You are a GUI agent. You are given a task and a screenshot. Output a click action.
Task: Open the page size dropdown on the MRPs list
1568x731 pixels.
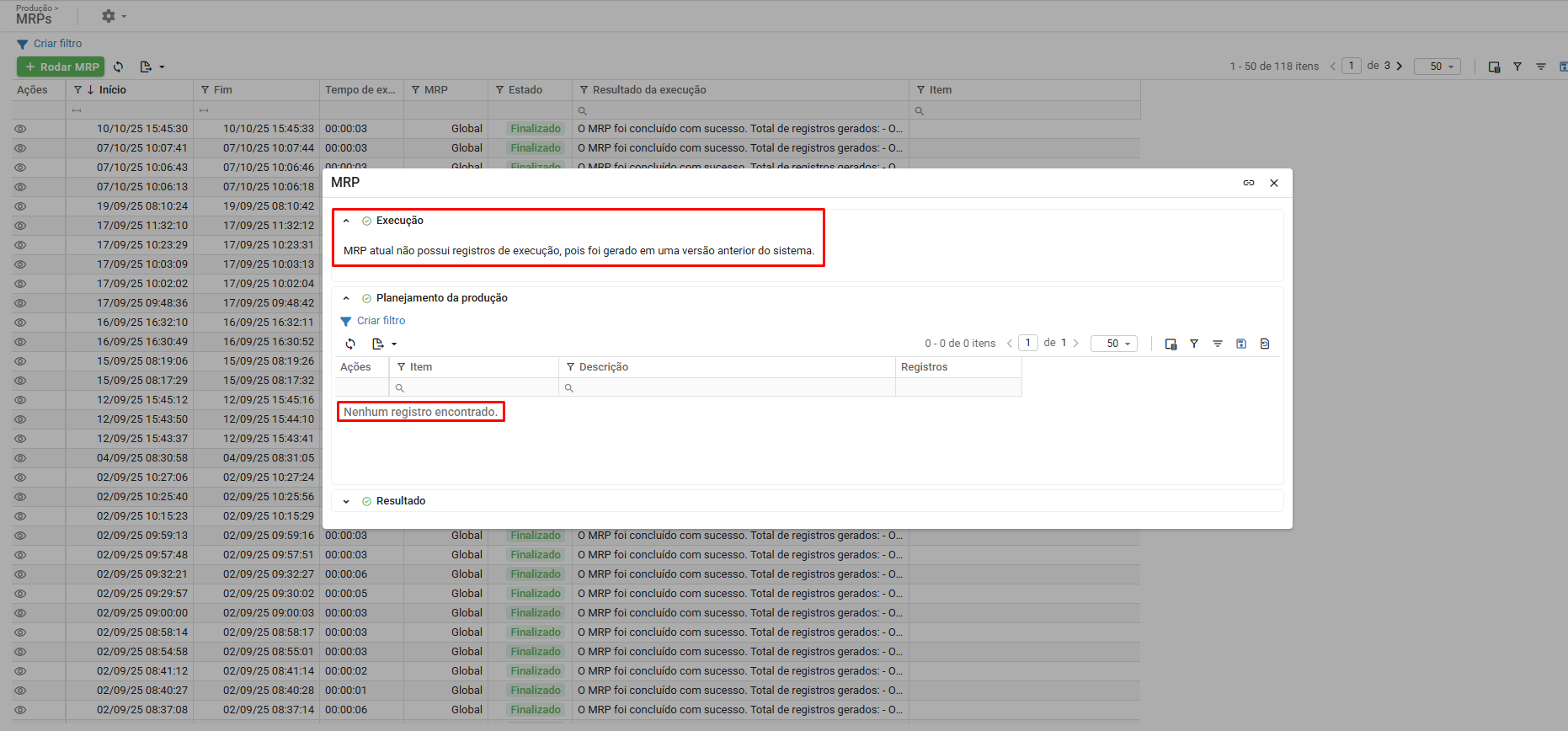pyautogui.click(x=1437, y=67)
